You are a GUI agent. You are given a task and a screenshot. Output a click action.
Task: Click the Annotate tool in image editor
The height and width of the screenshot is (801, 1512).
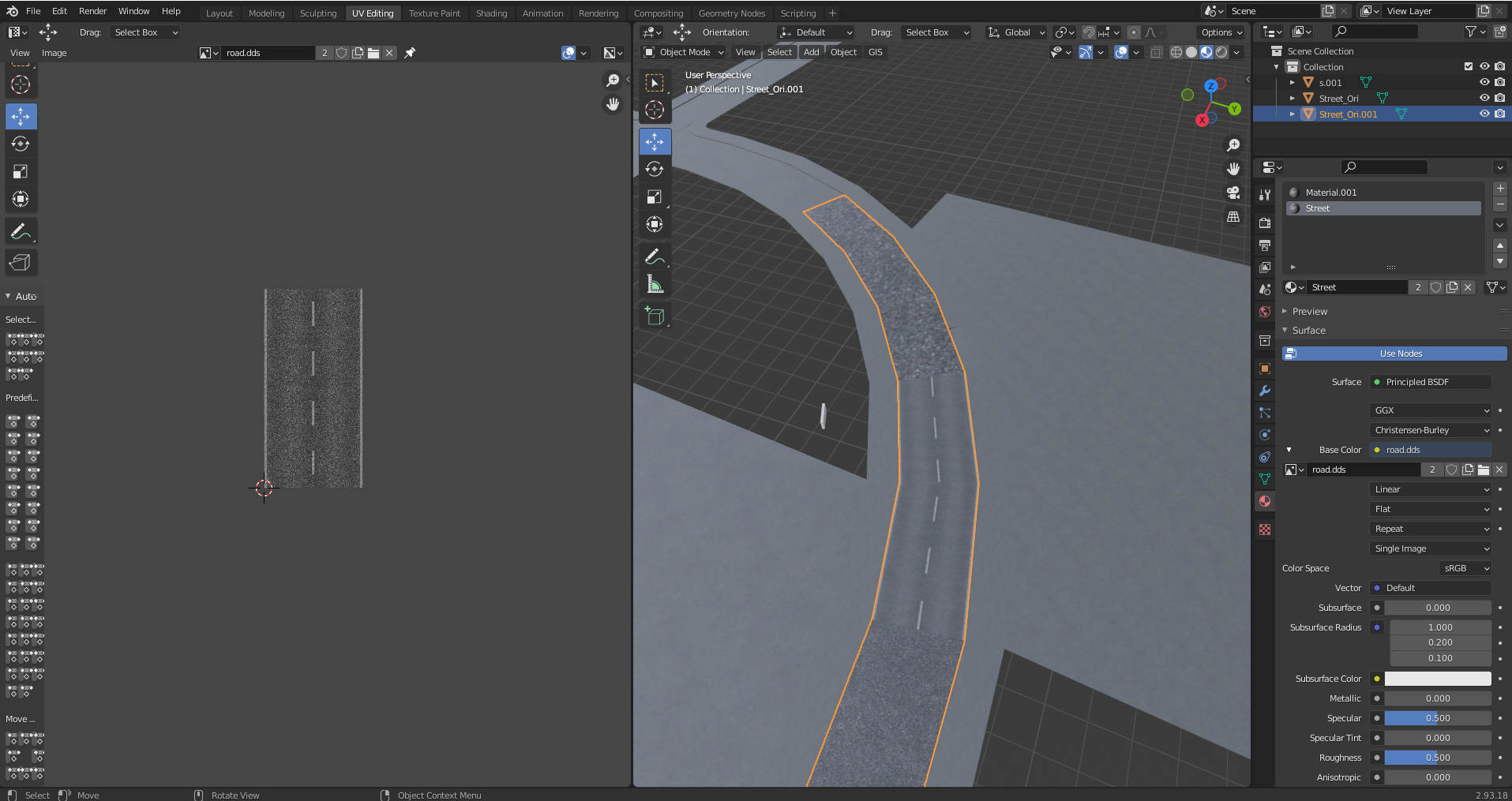tap(21, 231)
